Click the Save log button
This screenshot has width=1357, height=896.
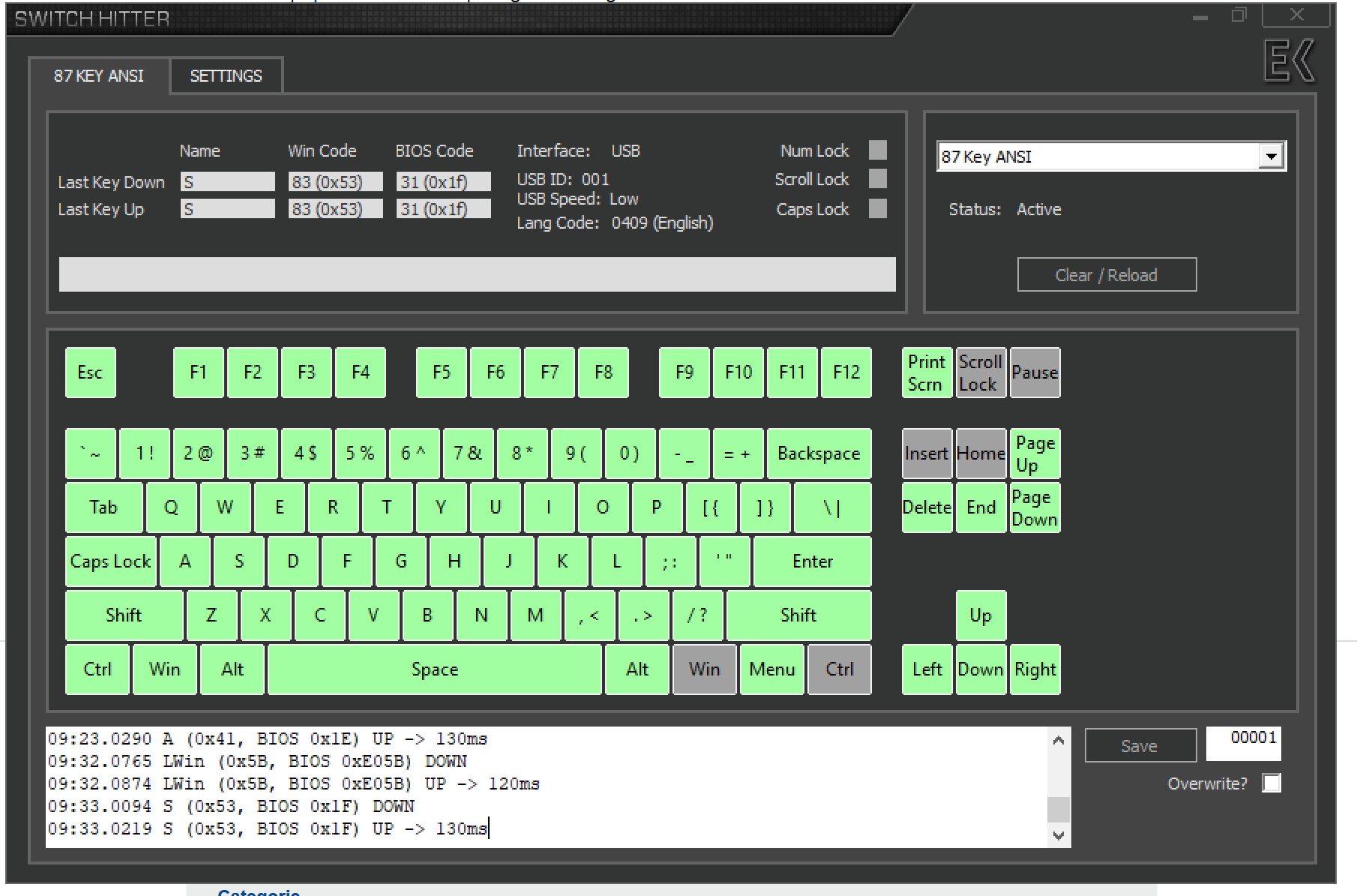coord(1140,746)
